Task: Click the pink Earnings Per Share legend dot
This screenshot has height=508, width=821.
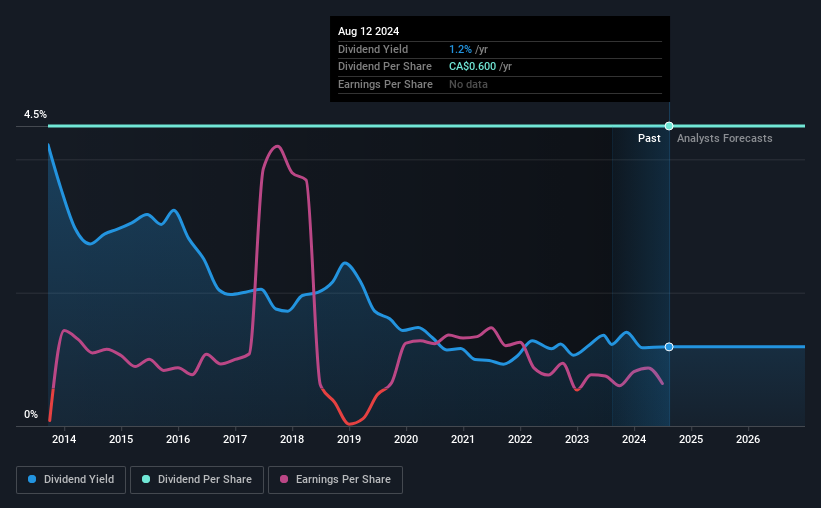Action: [x=284, y=479]
